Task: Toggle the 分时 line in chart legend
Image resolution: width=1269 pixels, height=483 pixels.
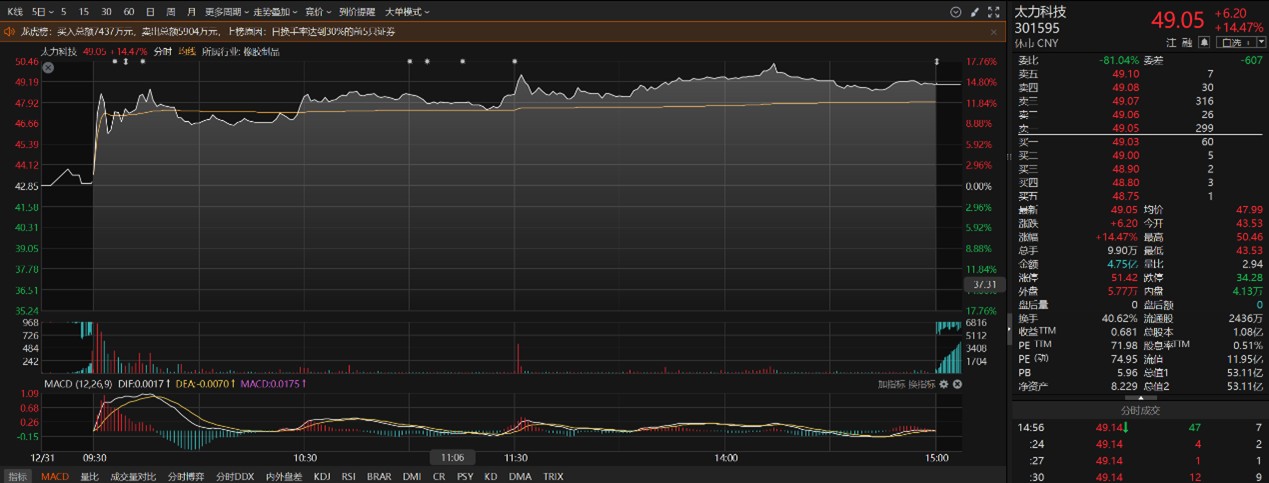Action: 162,51
